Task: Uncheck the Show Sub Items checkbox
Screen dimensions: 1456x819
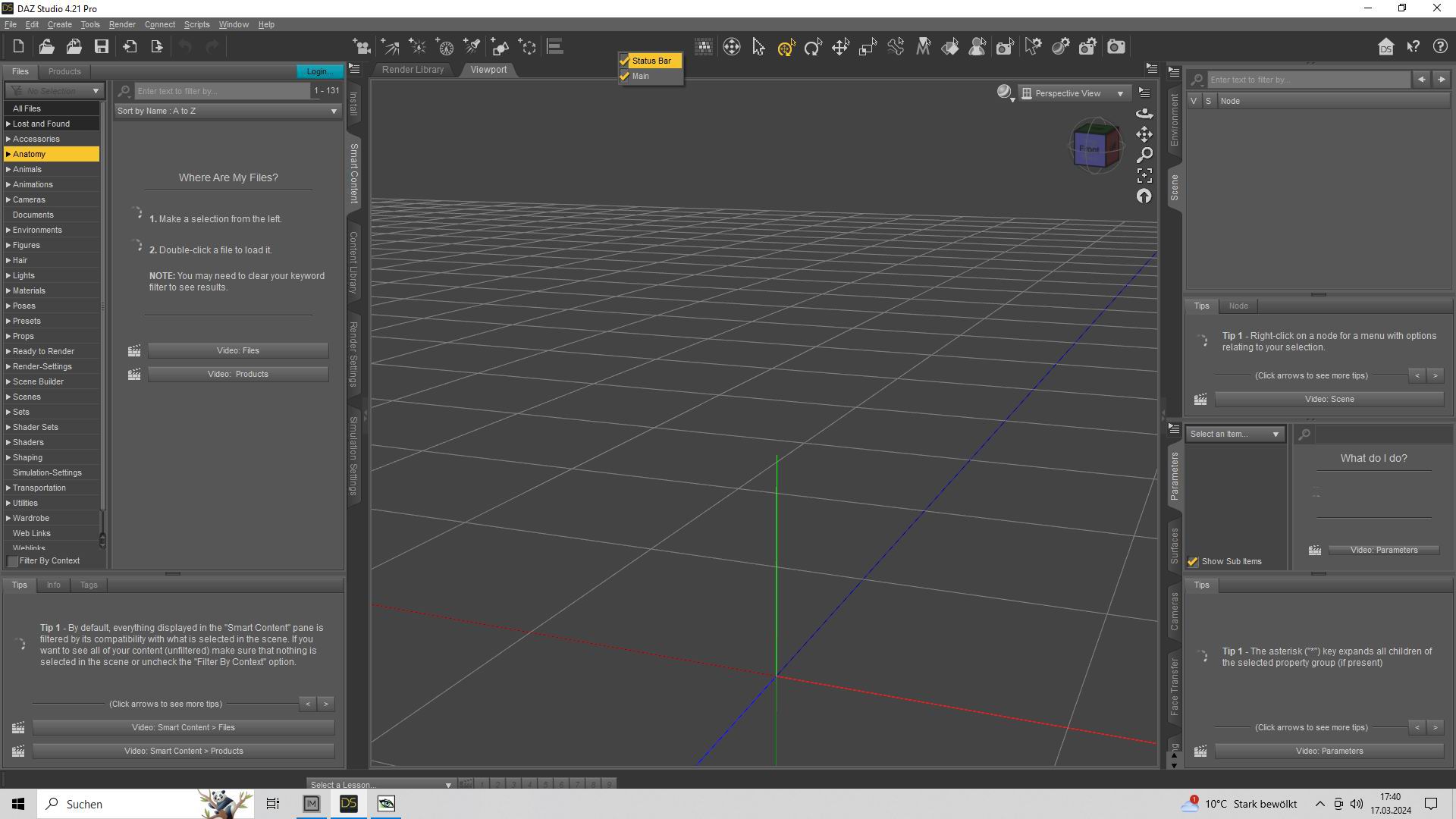Action: click(x=1193, y=562)
